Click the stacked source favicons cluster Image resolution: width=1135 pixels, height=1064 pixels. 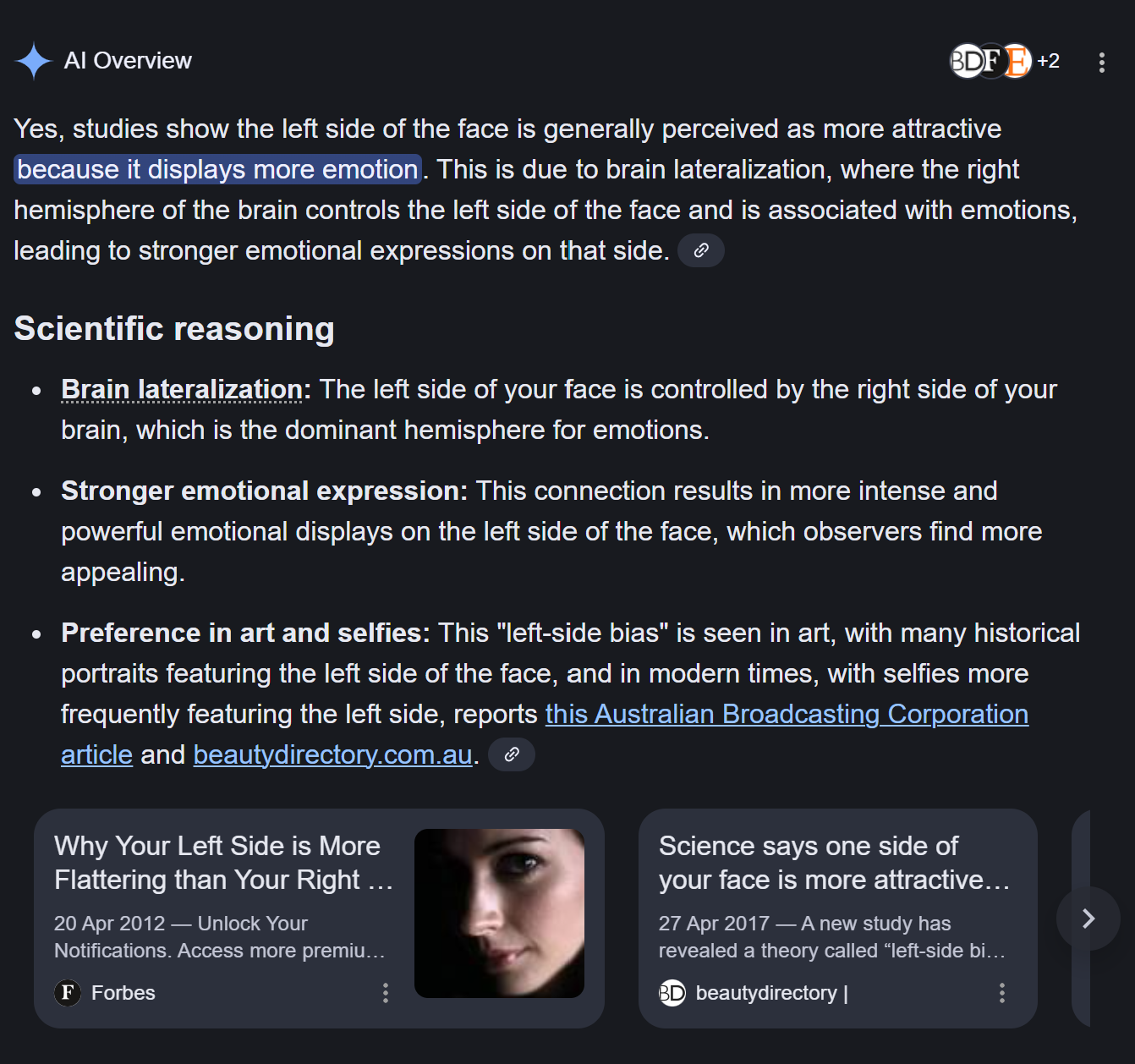tap(990, 61)
